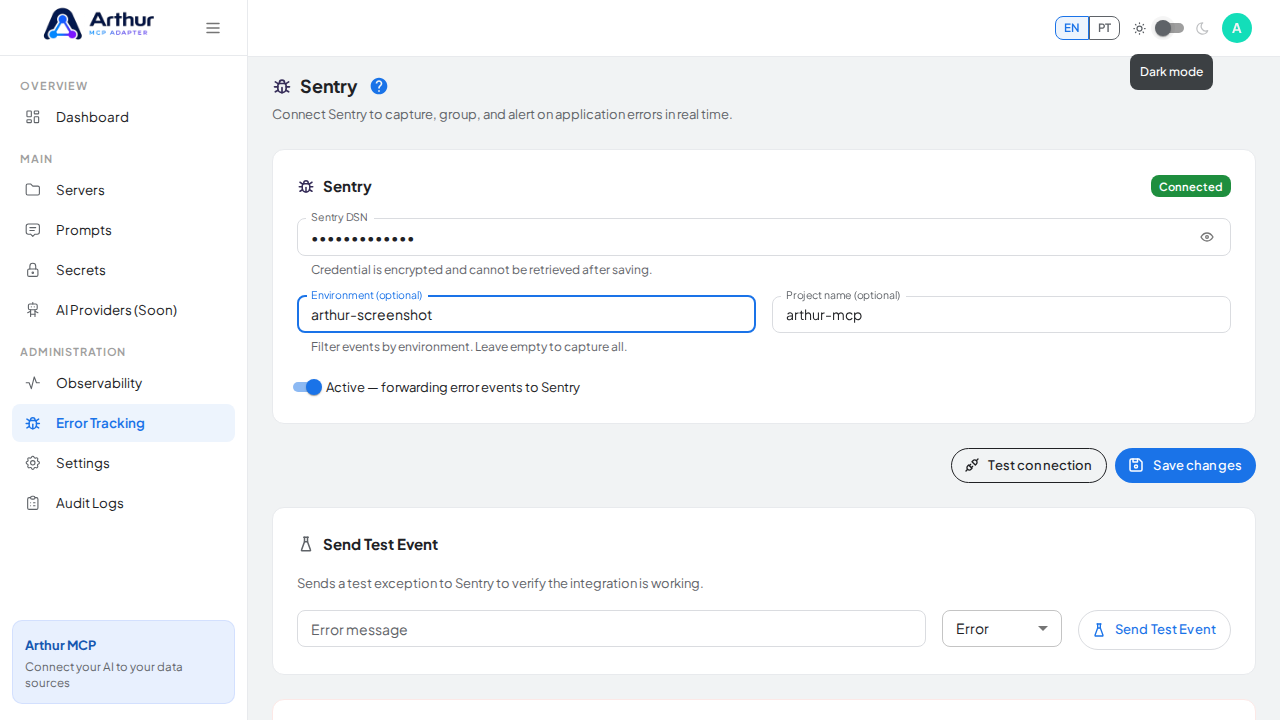
Task: Navigate to Secrets
Action: 123,270
